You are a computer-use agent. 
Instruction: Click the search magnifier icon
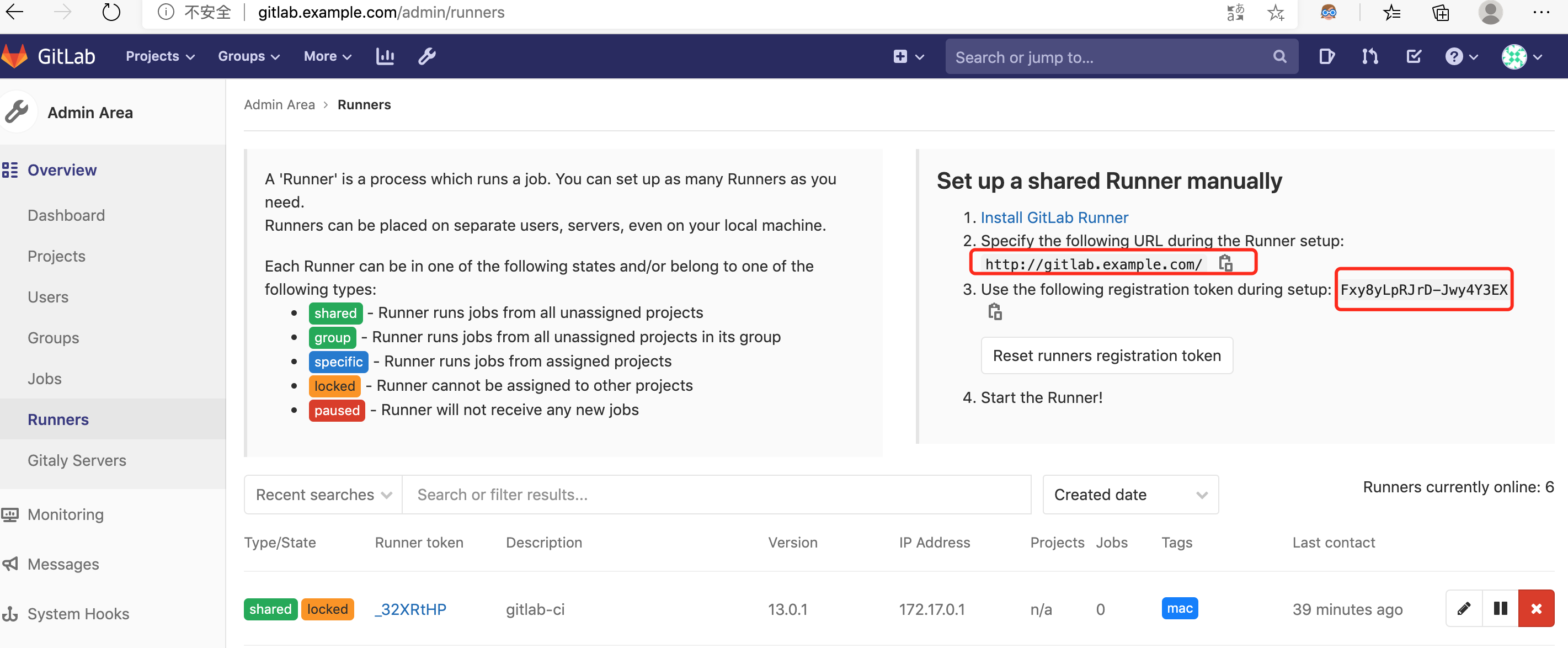click(1279, 57)
